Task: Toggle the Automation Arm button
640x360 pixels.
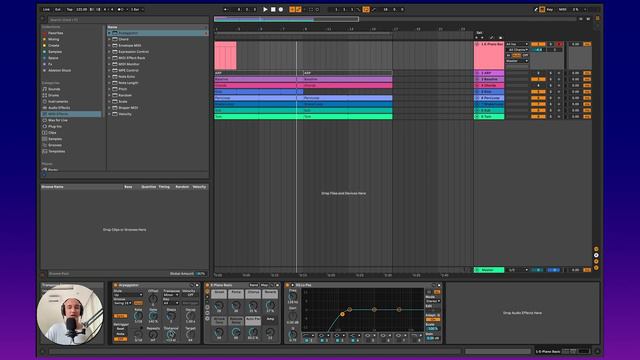Action: click(x=299, y=9)
